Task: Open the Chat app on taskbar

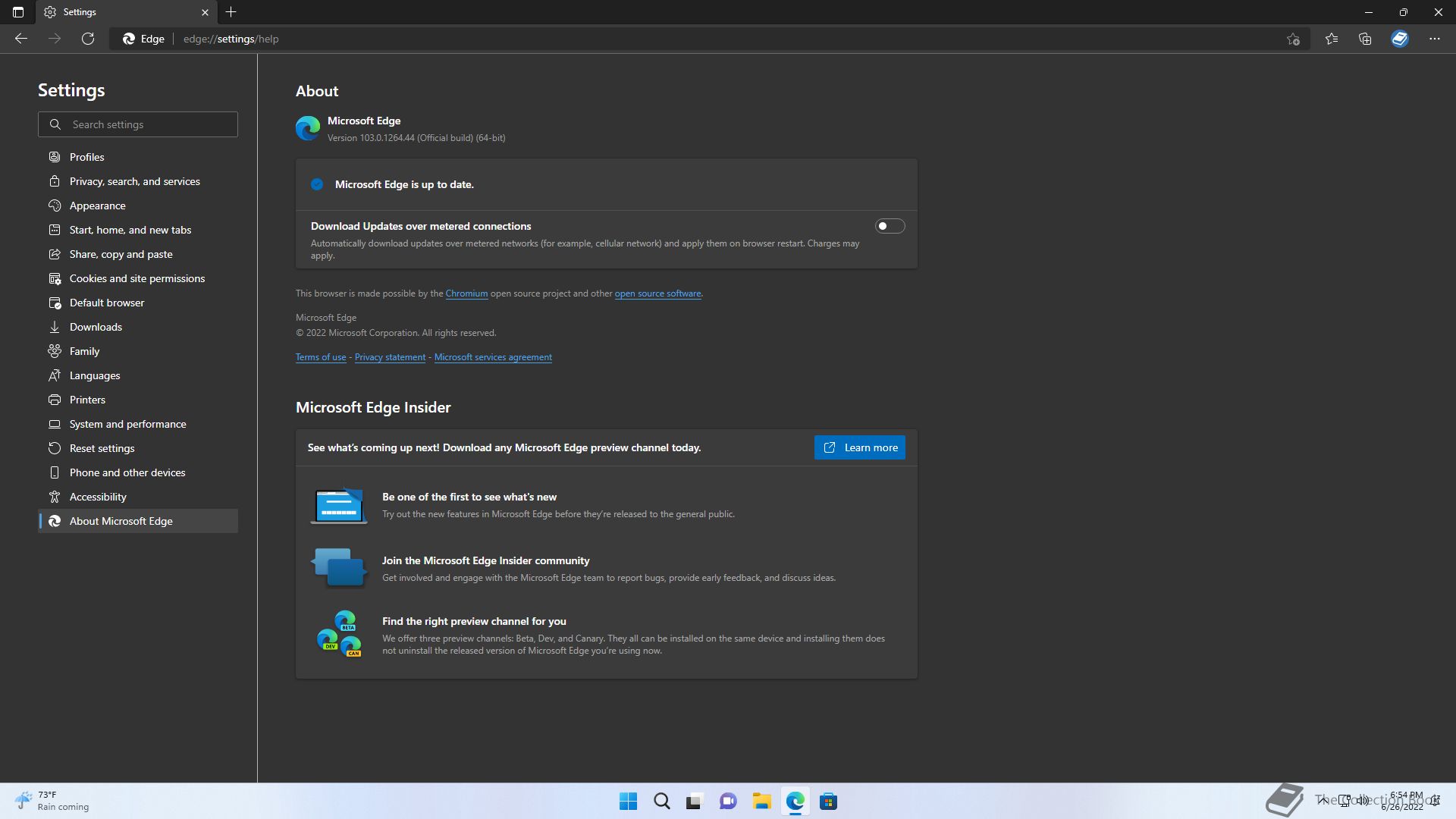Action: (x=728, y=802)
